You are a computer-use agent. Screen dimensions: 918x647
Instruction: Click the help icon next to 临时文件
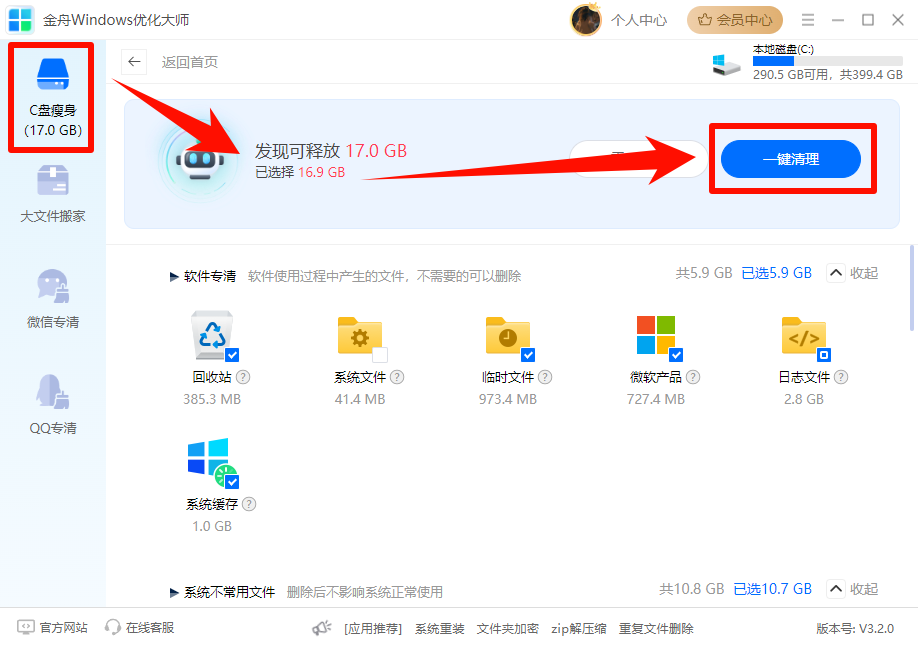click(545, 378)
